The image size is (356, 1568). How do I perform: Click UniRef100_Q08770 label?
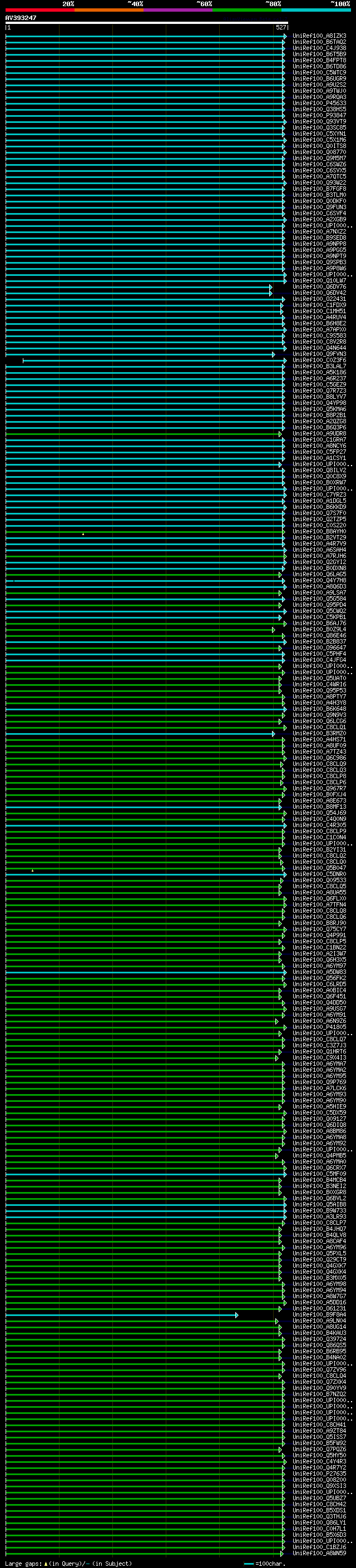point(319,152)
